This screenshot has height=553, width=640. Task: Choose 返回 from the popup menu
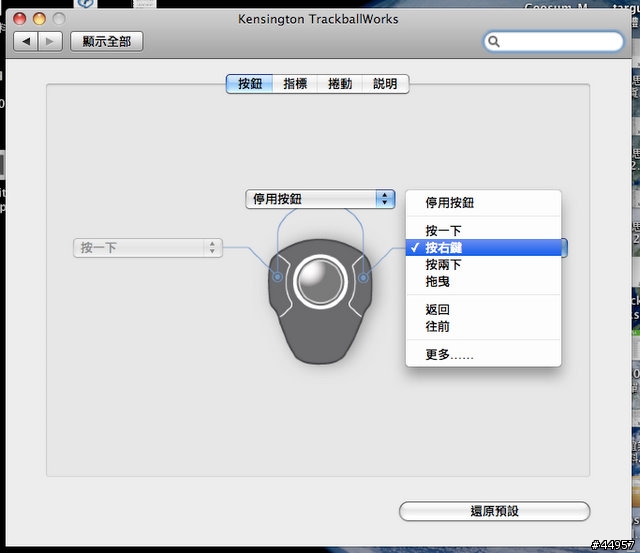coord(483,309)
